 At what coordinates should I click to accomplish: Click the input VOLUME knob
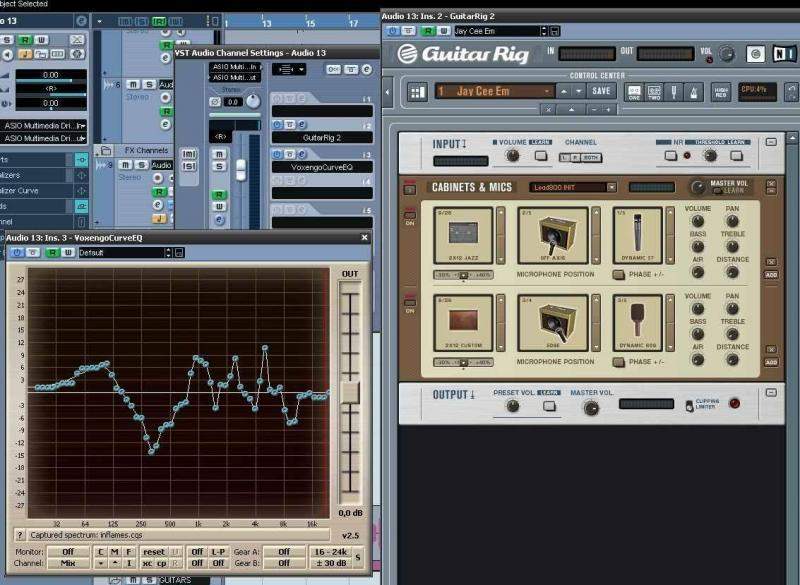(x=512, y=156)
